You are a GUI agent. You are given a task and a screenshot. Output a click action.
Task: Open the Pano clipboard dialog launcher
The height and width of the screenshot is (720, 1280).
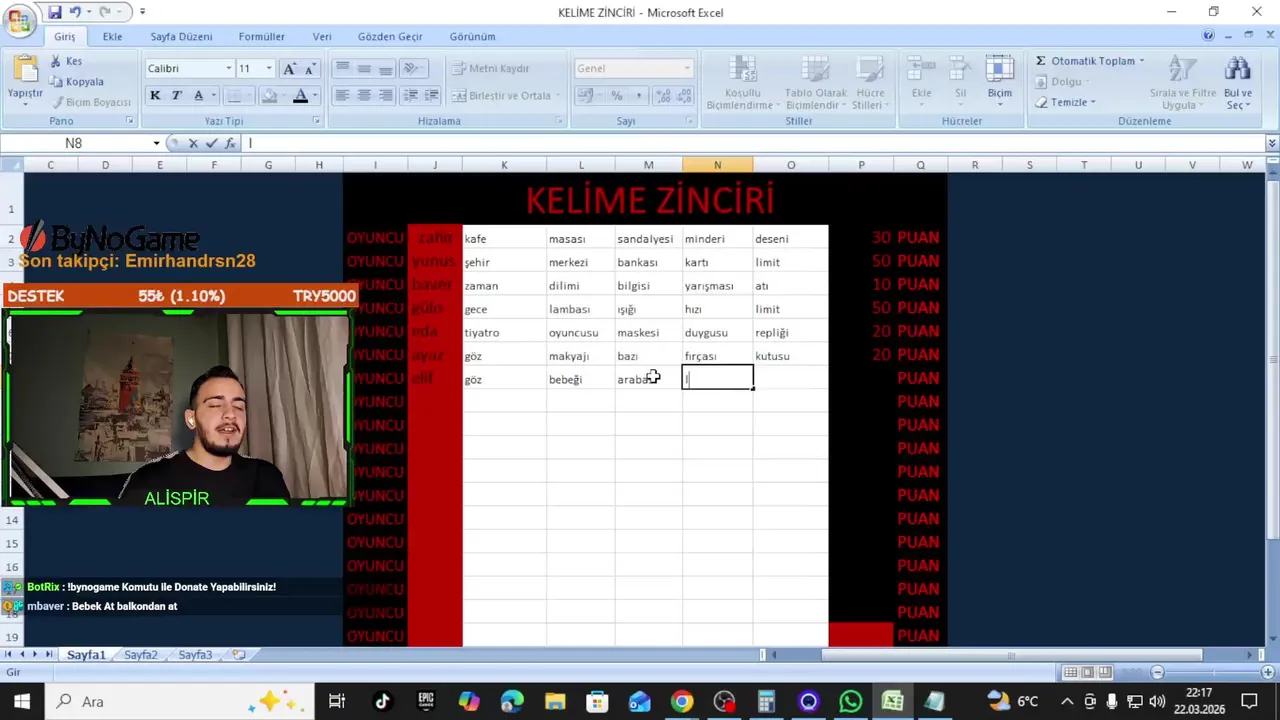(x=130, y=121)
